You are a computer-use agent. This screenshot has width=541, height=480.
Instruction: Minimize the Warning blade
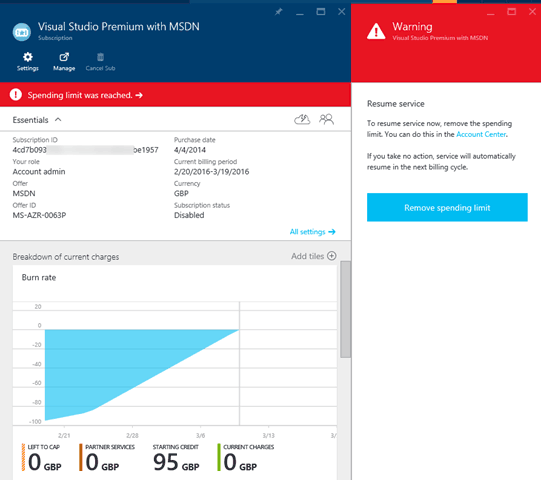(491, 14)
